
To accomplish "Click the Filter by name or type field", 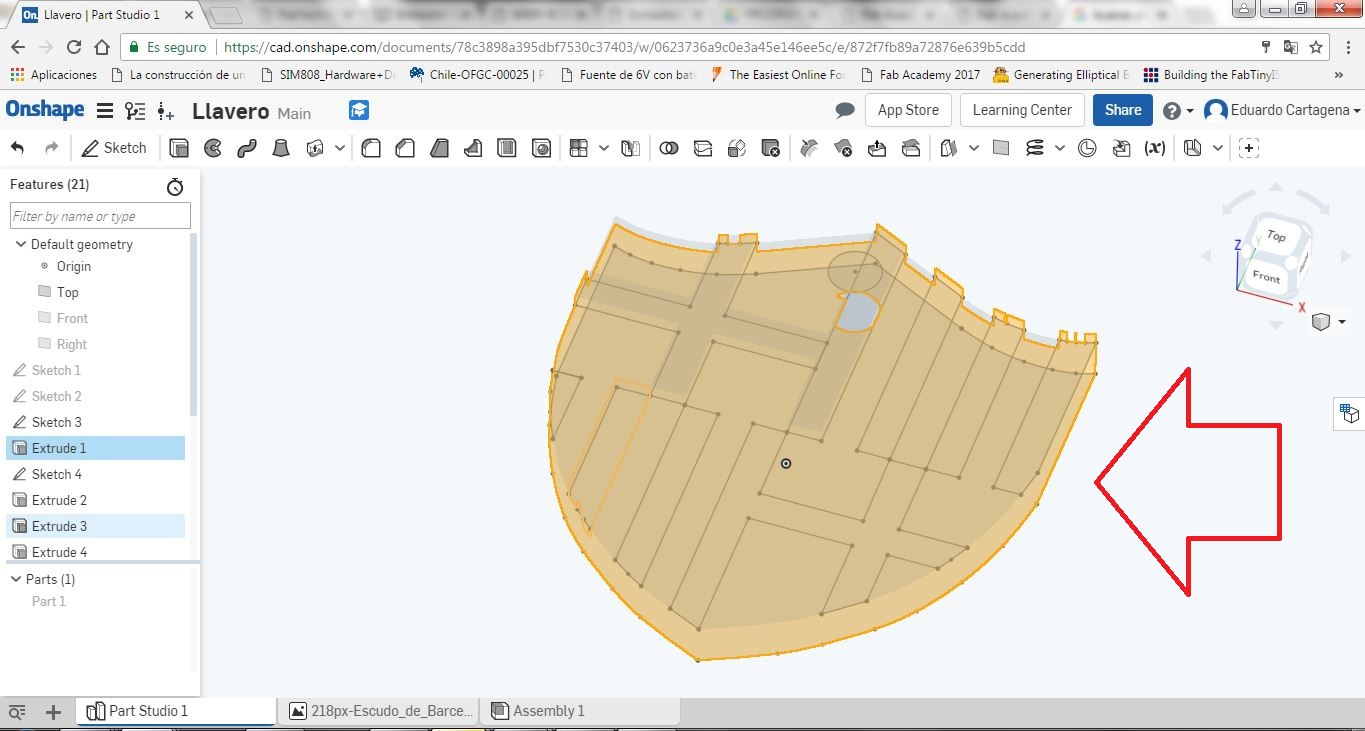I will pyautogui.click(x=100, y=216).
